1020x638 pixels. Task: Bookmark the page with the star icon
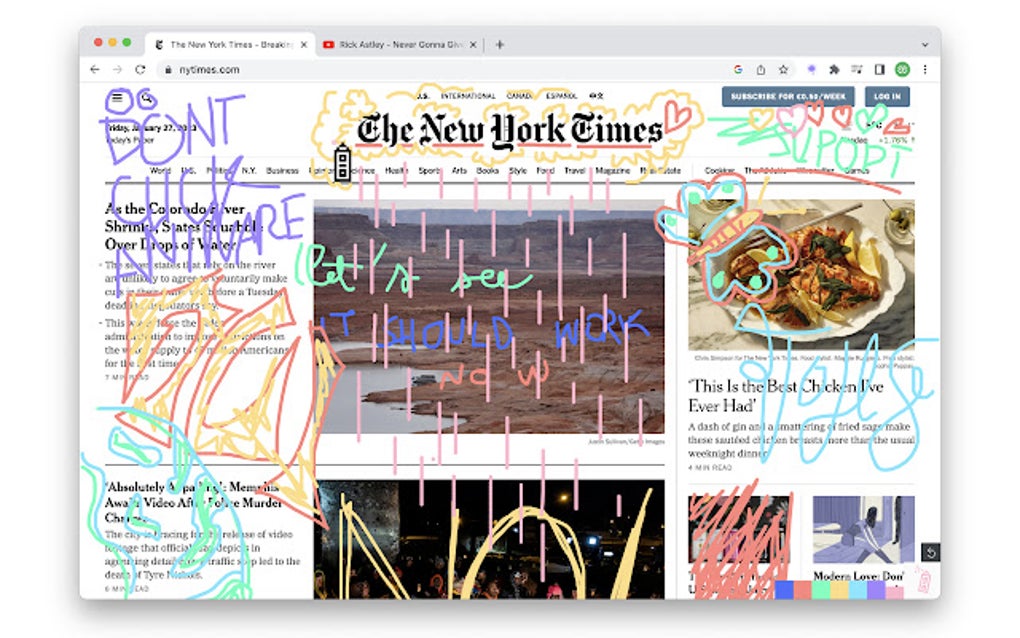pyautogui.click(x=783, y=70)
